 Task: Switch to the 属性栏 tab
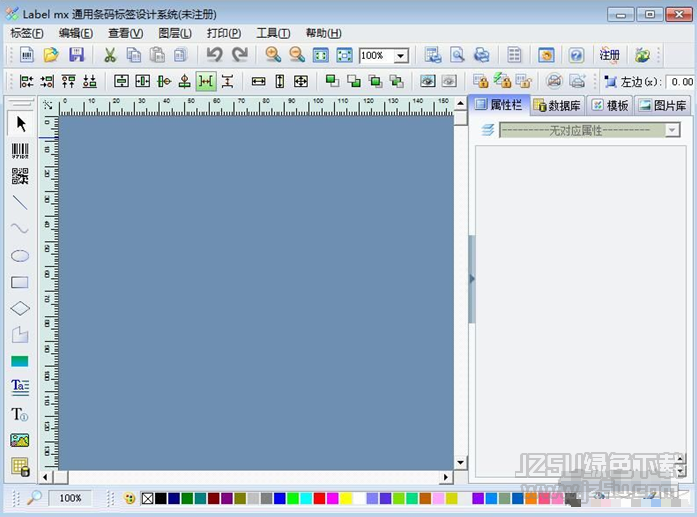point(499,105)
